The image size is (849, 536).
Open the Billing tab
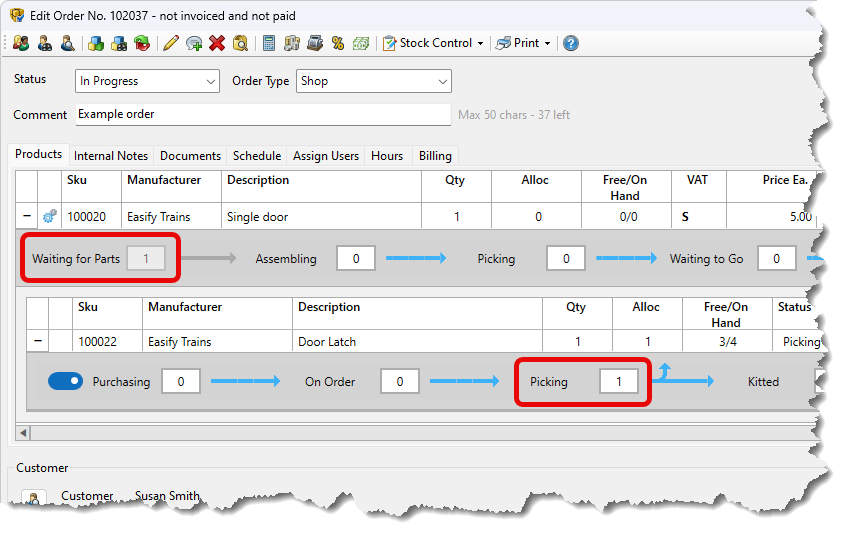pyautogui.click(x=435, y=156)
